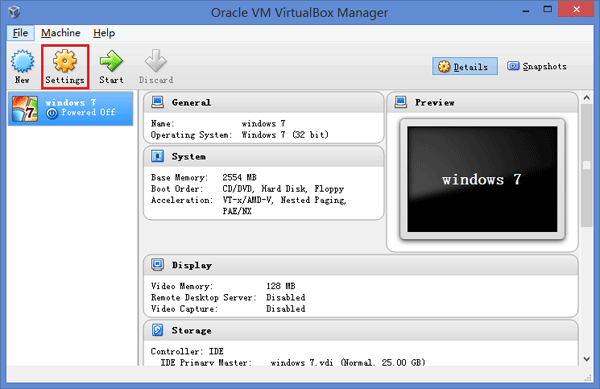Switch to the Snapshots view

coord(537,66)
